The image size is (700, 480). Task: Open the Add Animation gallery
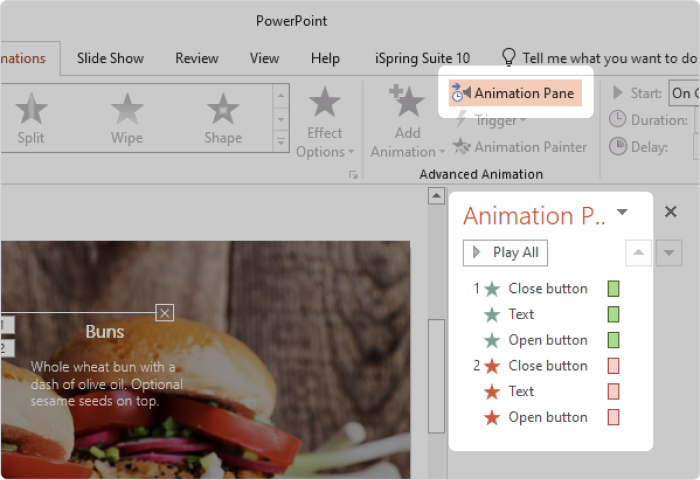point(408,121)
